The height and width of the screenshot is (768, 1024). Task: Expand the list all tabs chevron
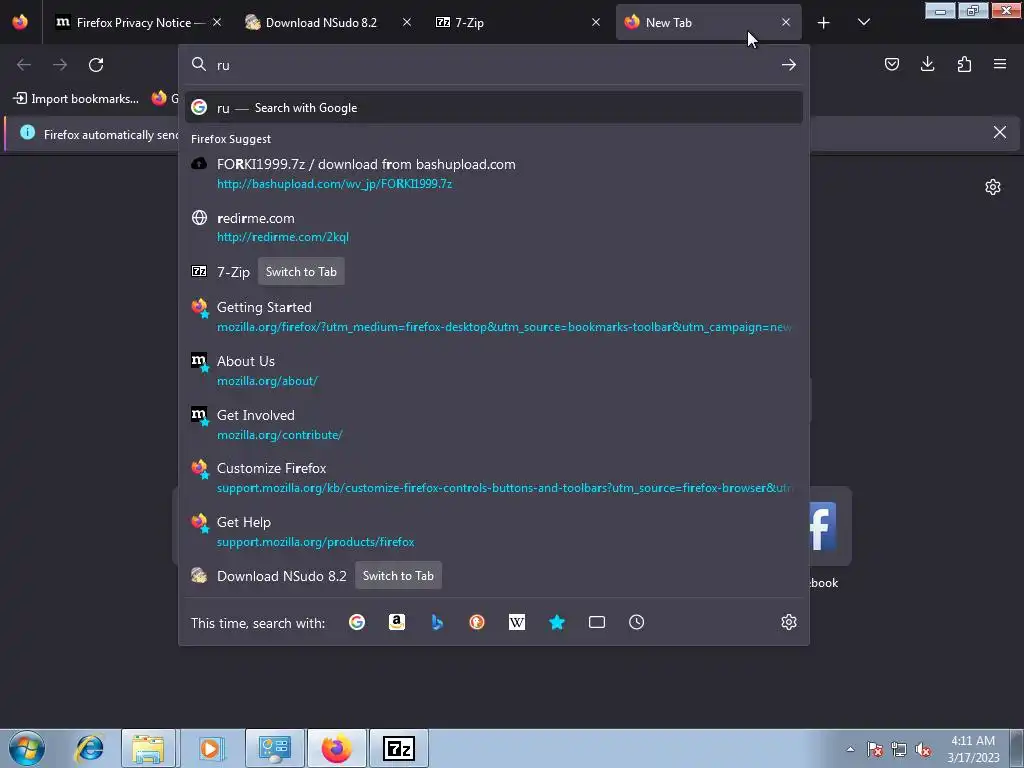pos(863,23)
